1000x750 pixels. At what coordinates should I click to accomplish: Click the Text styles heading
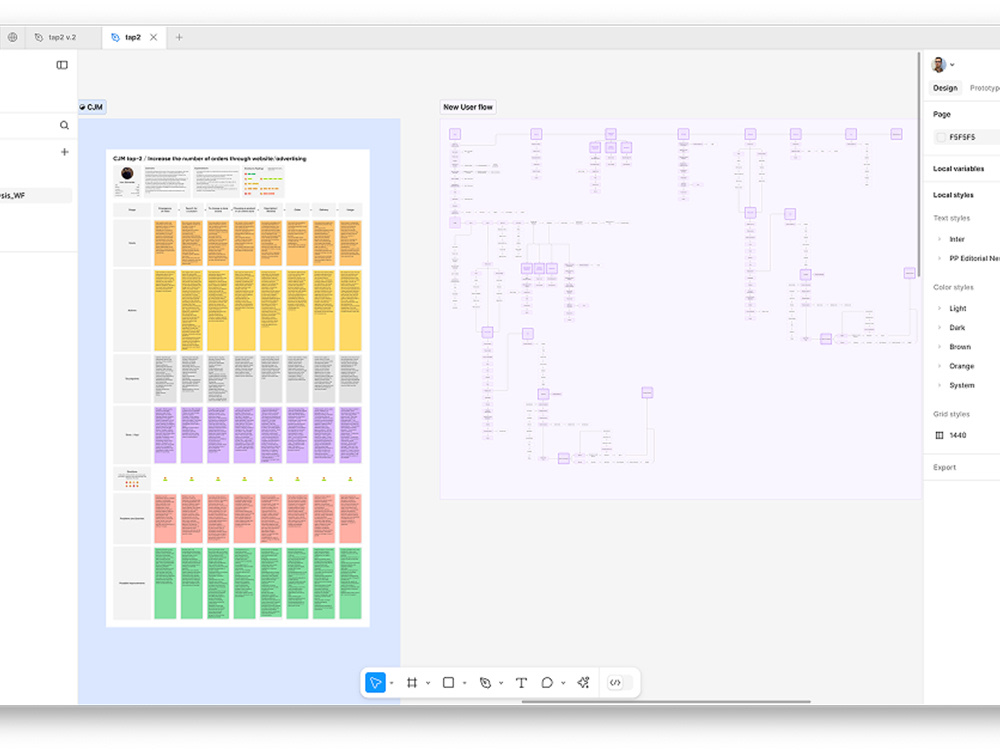coord(952,218)
